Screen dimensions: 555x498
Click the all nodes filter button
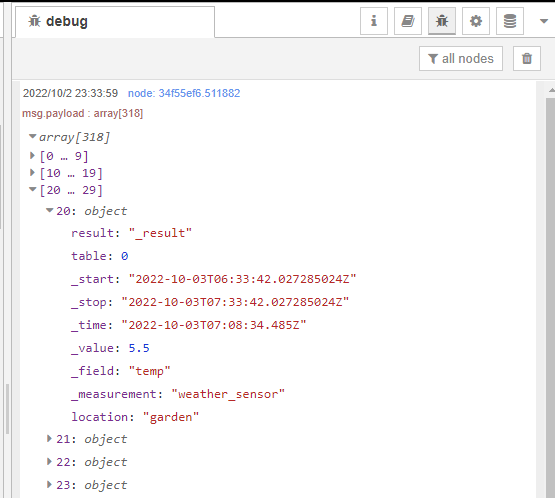point(461,58)
